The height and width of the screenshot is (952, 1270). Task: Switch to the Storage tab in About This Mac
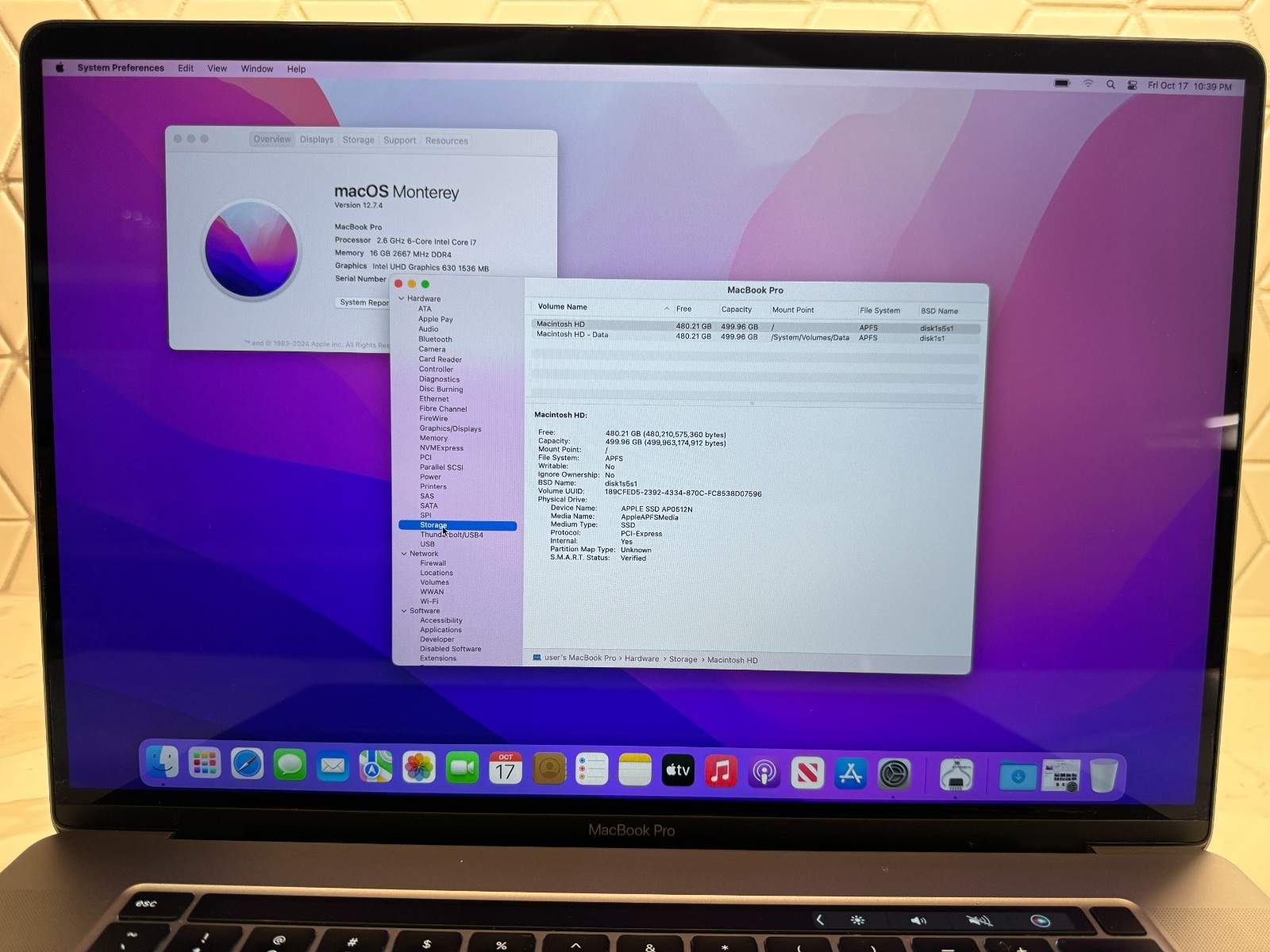pyautogui.click(x=358, y=140)
